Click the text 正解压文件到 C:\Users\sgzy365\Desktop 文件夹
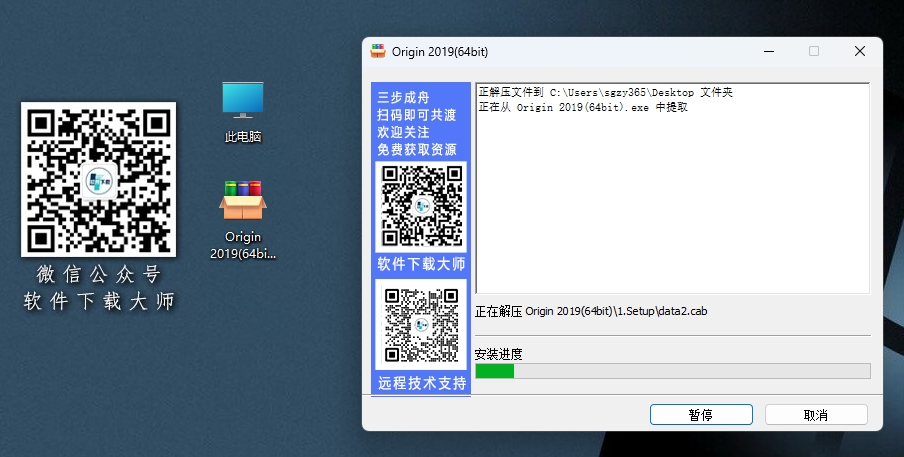904x457 pixels. [605, 92]
